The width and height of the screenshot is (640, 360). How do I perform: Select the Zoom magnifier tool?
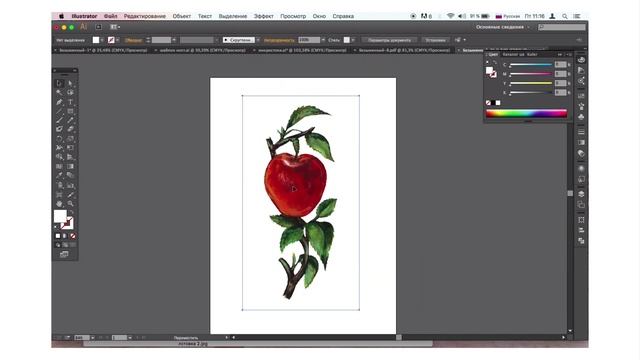click(70, 204)
